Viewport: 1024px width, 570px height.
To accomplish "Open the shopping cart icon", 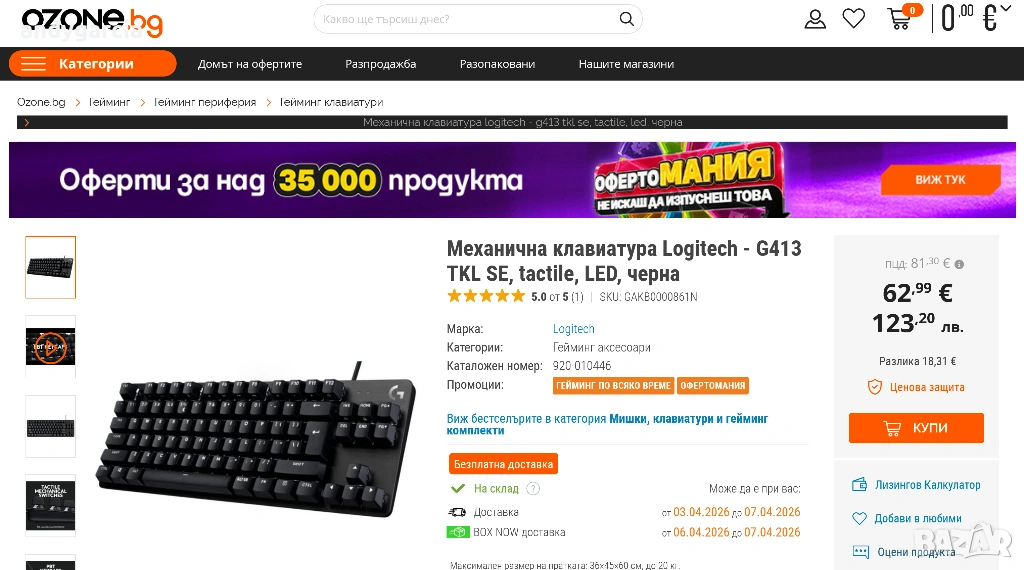I will [x=900, y=19].
